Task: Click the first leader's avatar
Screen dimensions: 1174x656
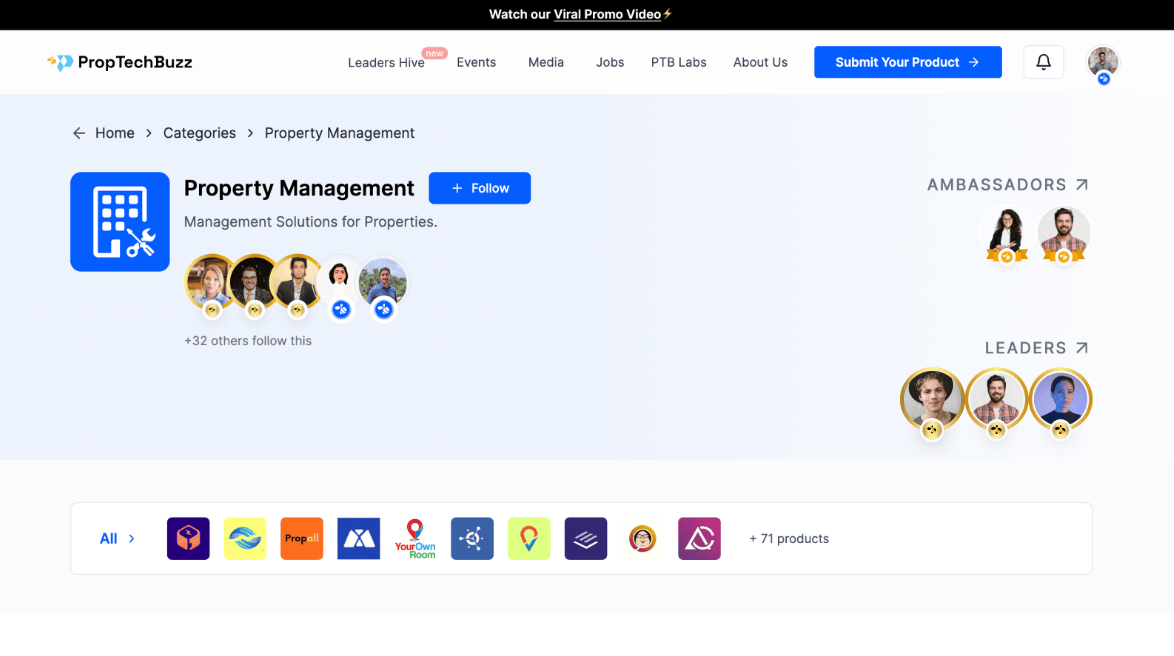Action: [x=932, y=399]
